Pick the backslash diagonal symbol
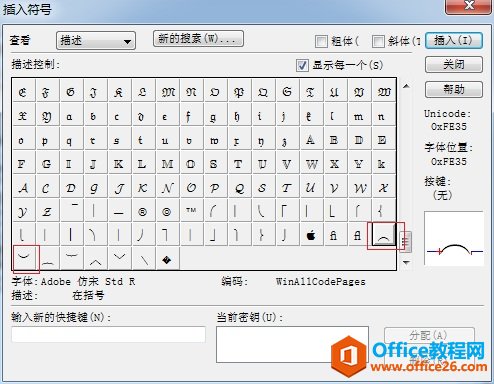The width and height of the screenshot is (494, 384). (144, 259)
